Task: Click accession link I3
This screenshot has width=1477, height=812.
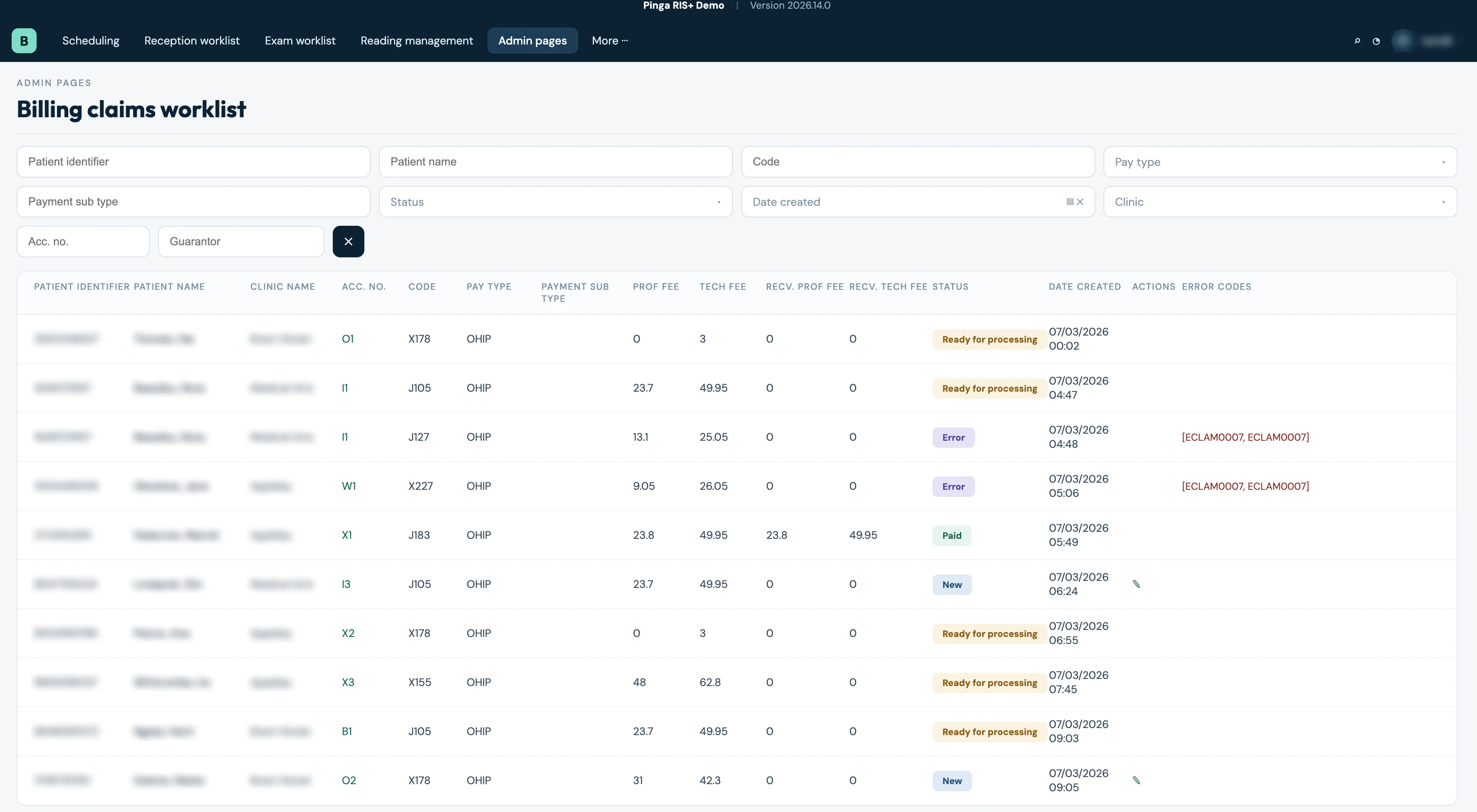Action: [346, 584]
